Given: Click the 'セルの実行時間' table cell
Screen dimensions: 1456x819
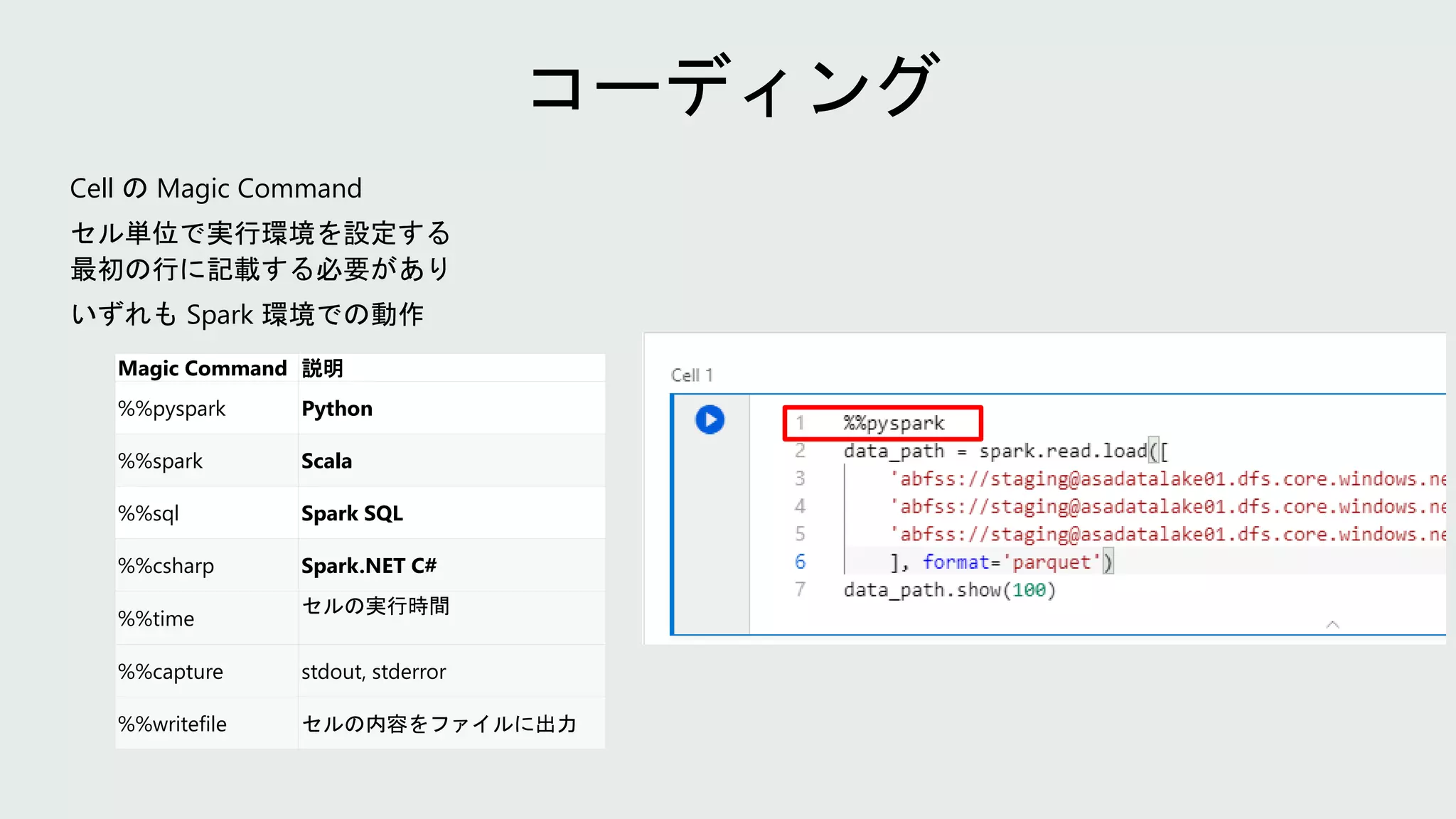Looking at the screenshot, I should coord(452,619).
